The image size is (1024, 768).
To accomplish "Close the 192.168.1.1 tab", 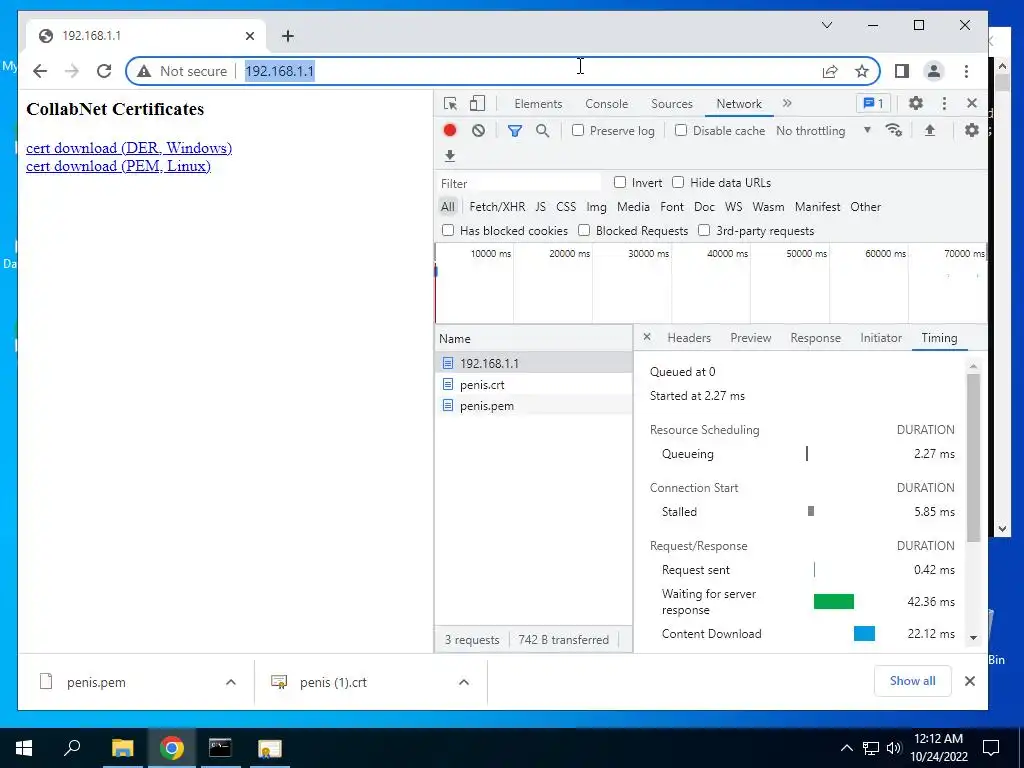I will coord(249,36).
